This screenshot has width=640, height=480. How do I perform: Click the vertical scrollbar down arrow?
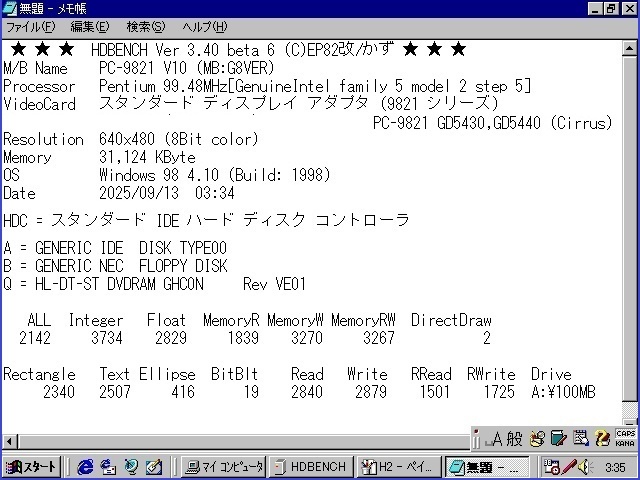pos(629,423)
